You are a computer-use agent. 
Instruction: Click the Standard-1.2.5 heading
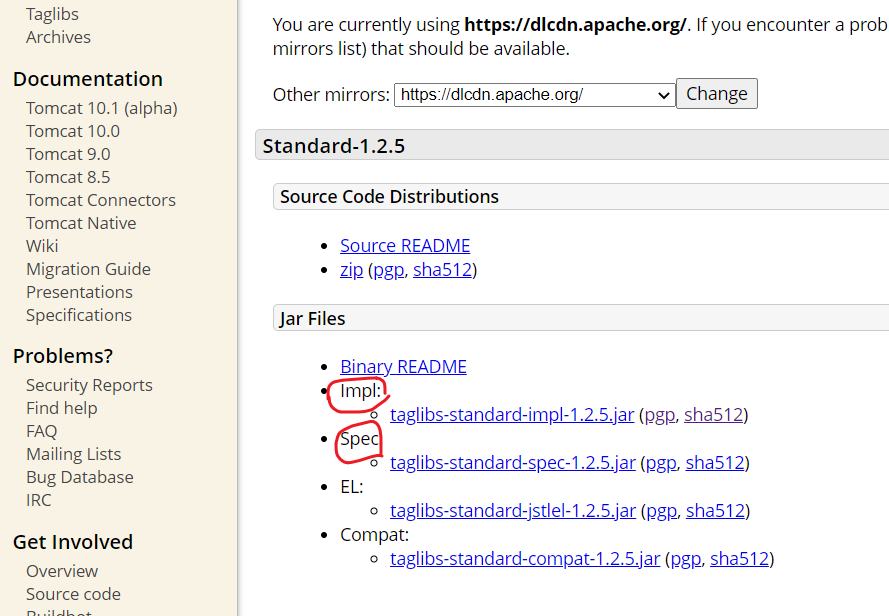(x=334, y=146)
